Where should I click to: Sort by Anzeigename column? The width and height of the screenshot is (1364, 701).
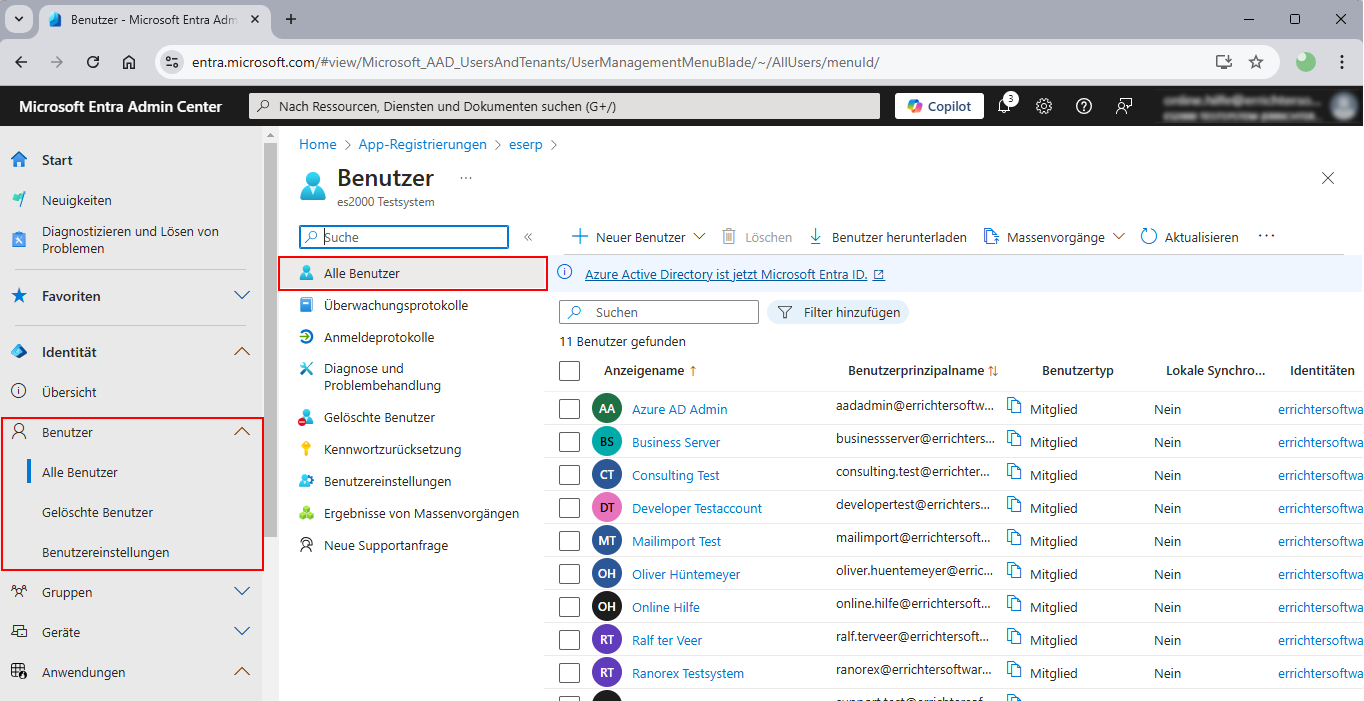coord(650,370)
